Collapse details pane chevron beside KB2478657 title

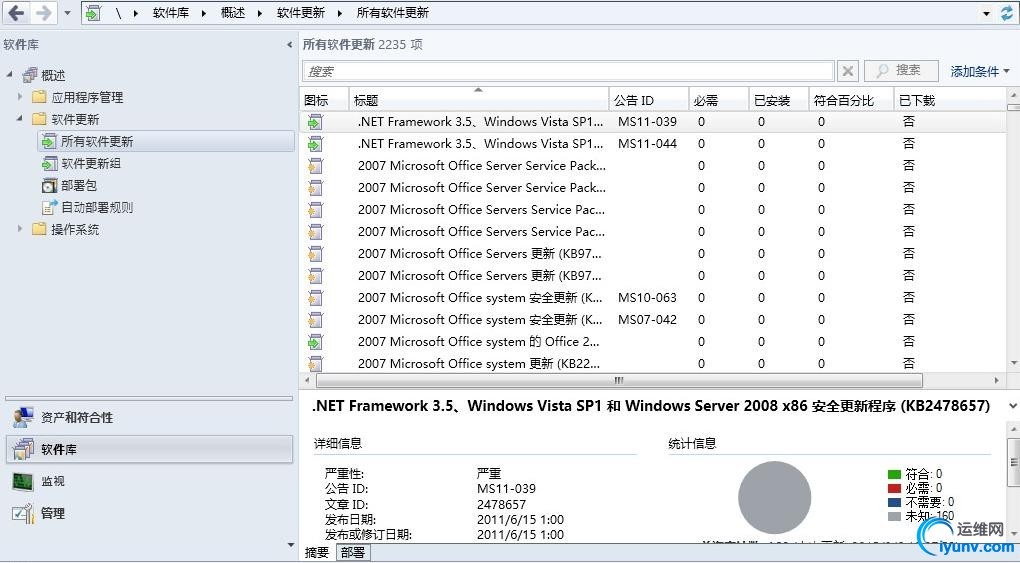pos(1013,406)
